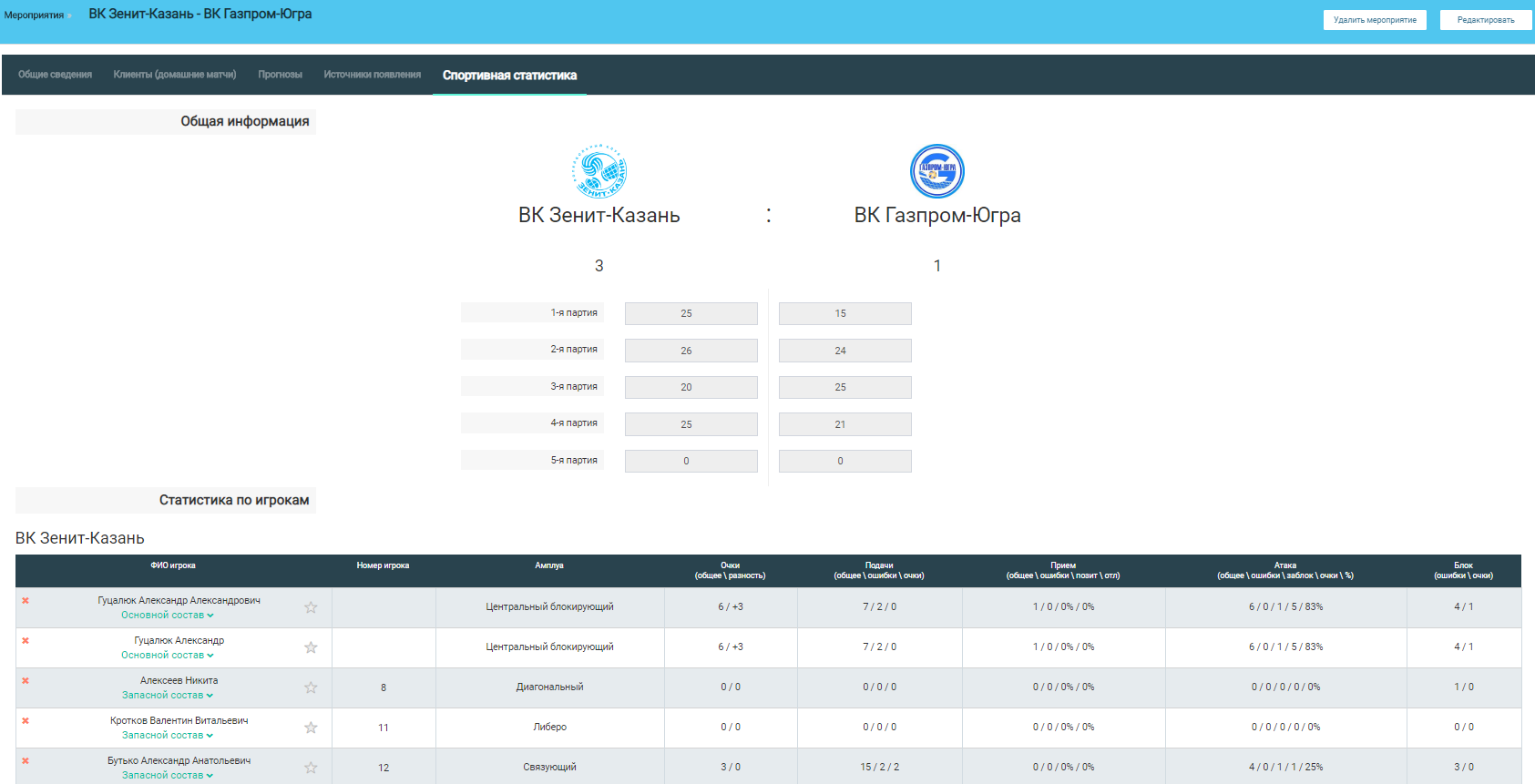The width and height of the screenshot is (1535, 784).
Task: Follow the Мероприятия breadcrumb link
Action: coord(34,15)
